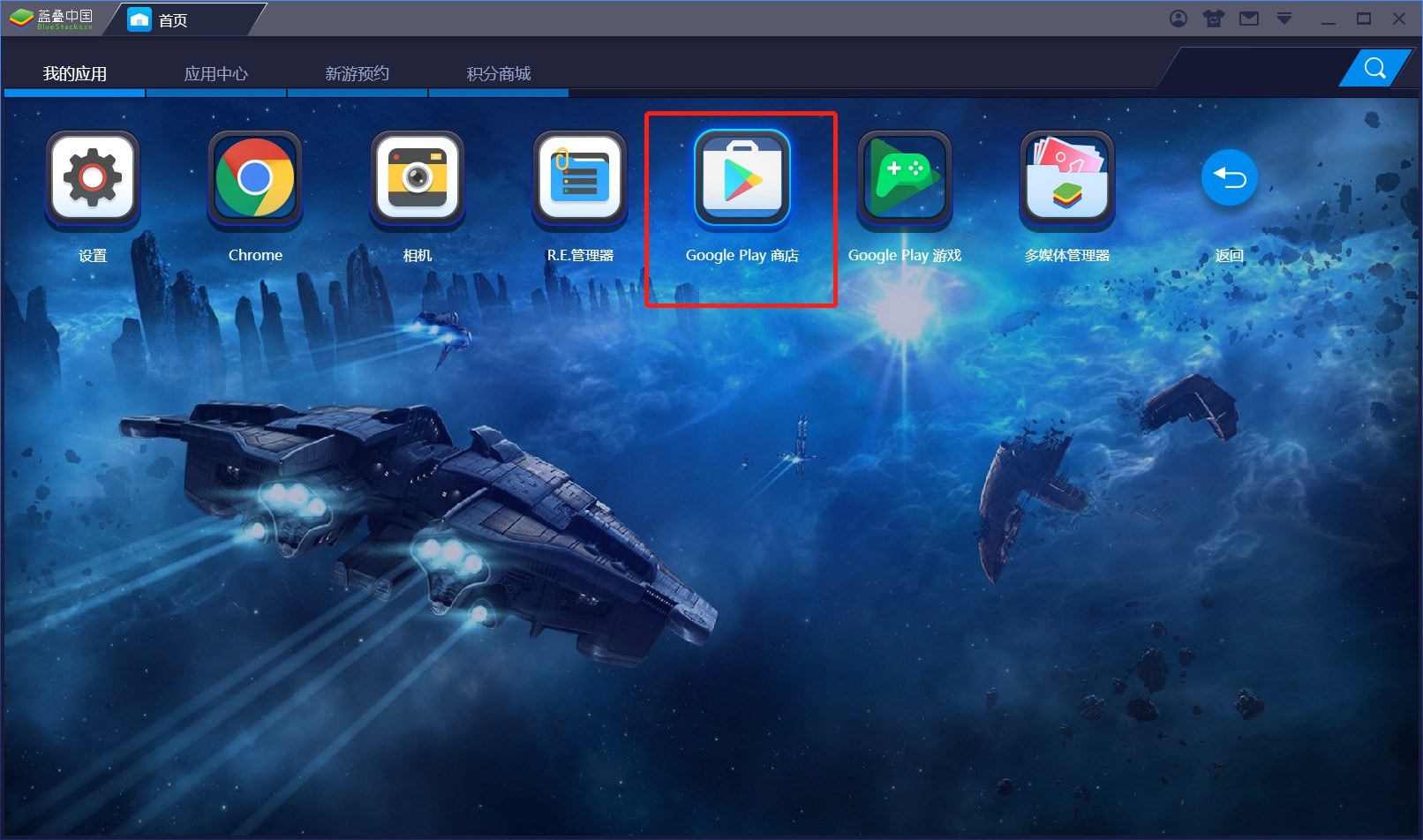Launch the Chrome browser app
This screenshot has height=840, width=1423.
point(255,178)
